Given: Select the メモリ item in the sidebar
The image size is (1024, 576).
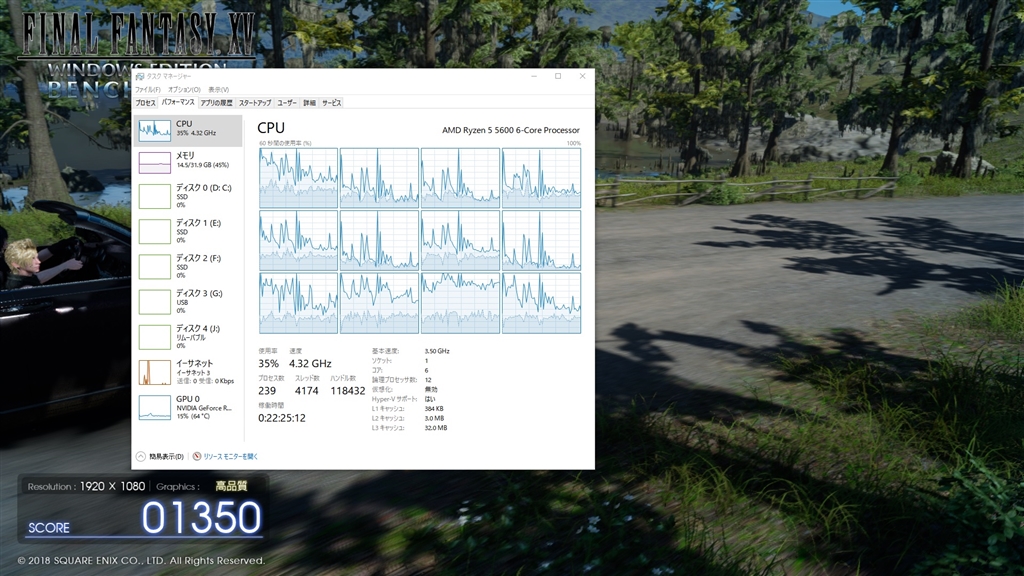Looking at the screenshot, I should tap(188, 163).
